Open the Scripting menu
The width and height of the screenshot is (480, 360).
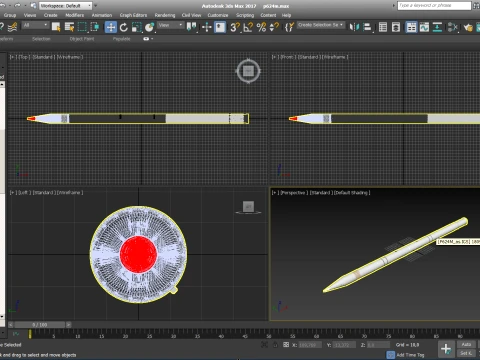click(x=245, y=15)
